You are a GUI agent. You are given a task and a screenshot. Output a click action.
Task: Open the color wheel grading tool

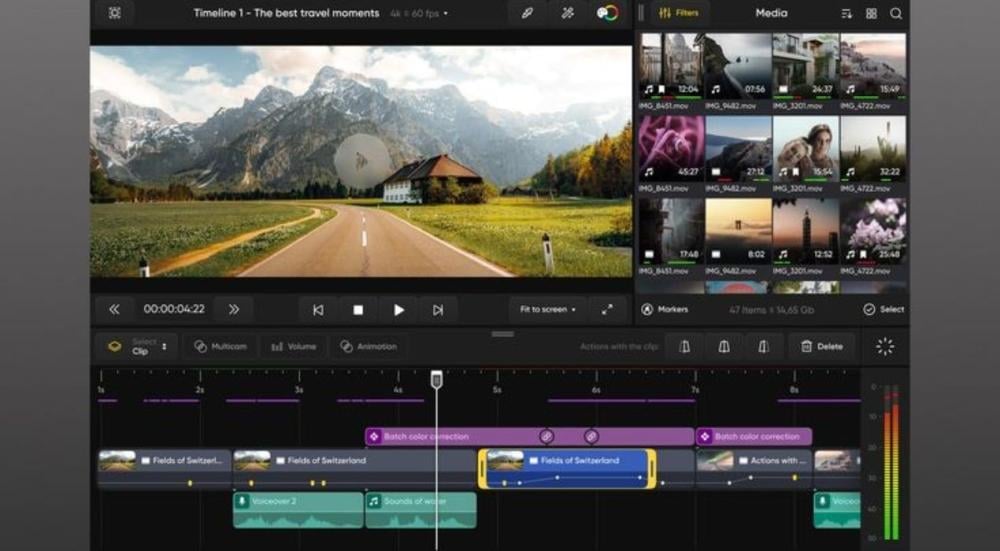coord(607,13)
